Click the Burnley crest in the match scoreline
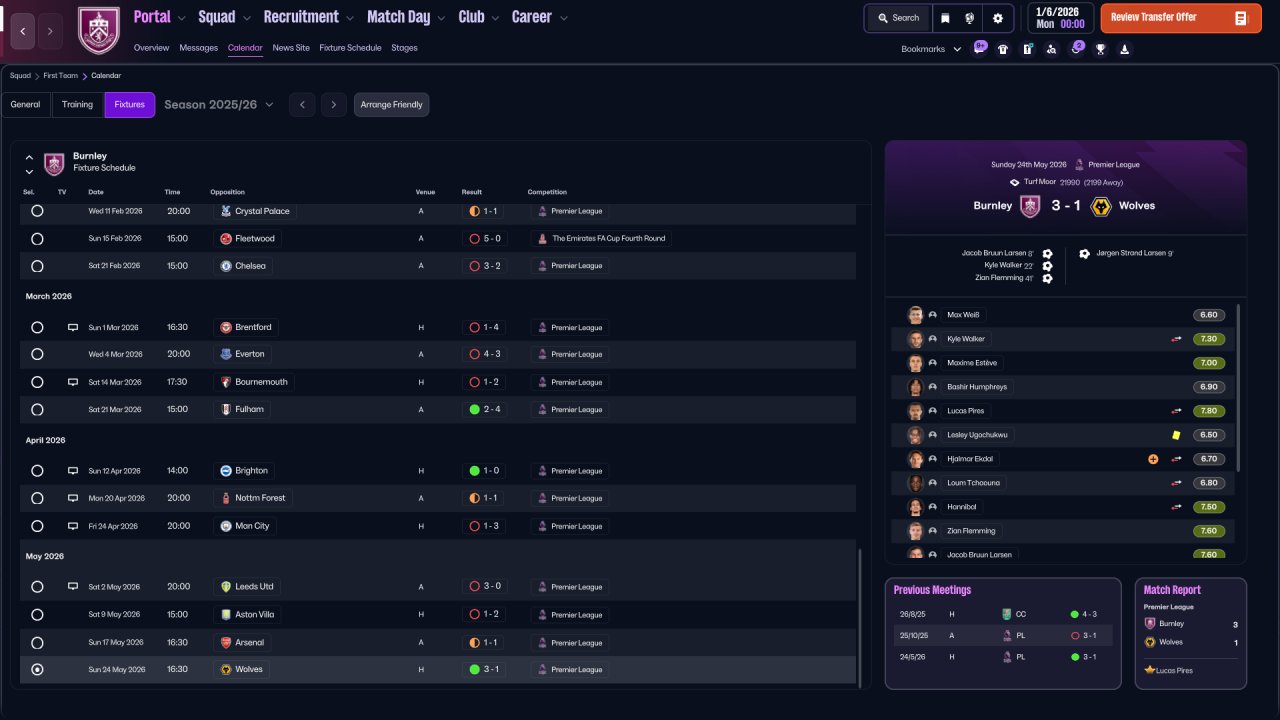This screenshot has height=720, width=1280. coord(1030,206)
